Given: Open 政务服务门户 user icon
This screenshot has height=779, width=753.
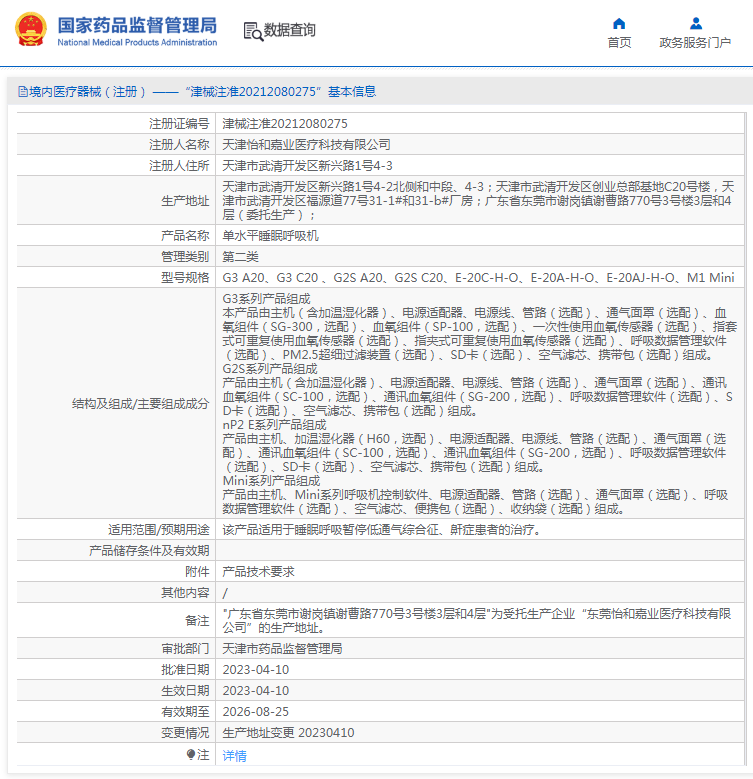Looking at the screenshot, I should 696,23.
